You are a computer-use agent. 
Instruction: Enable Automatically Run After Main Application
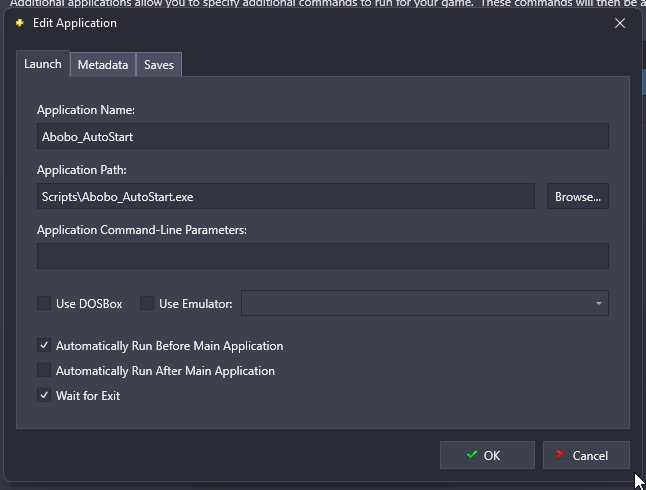click(44, 371)
